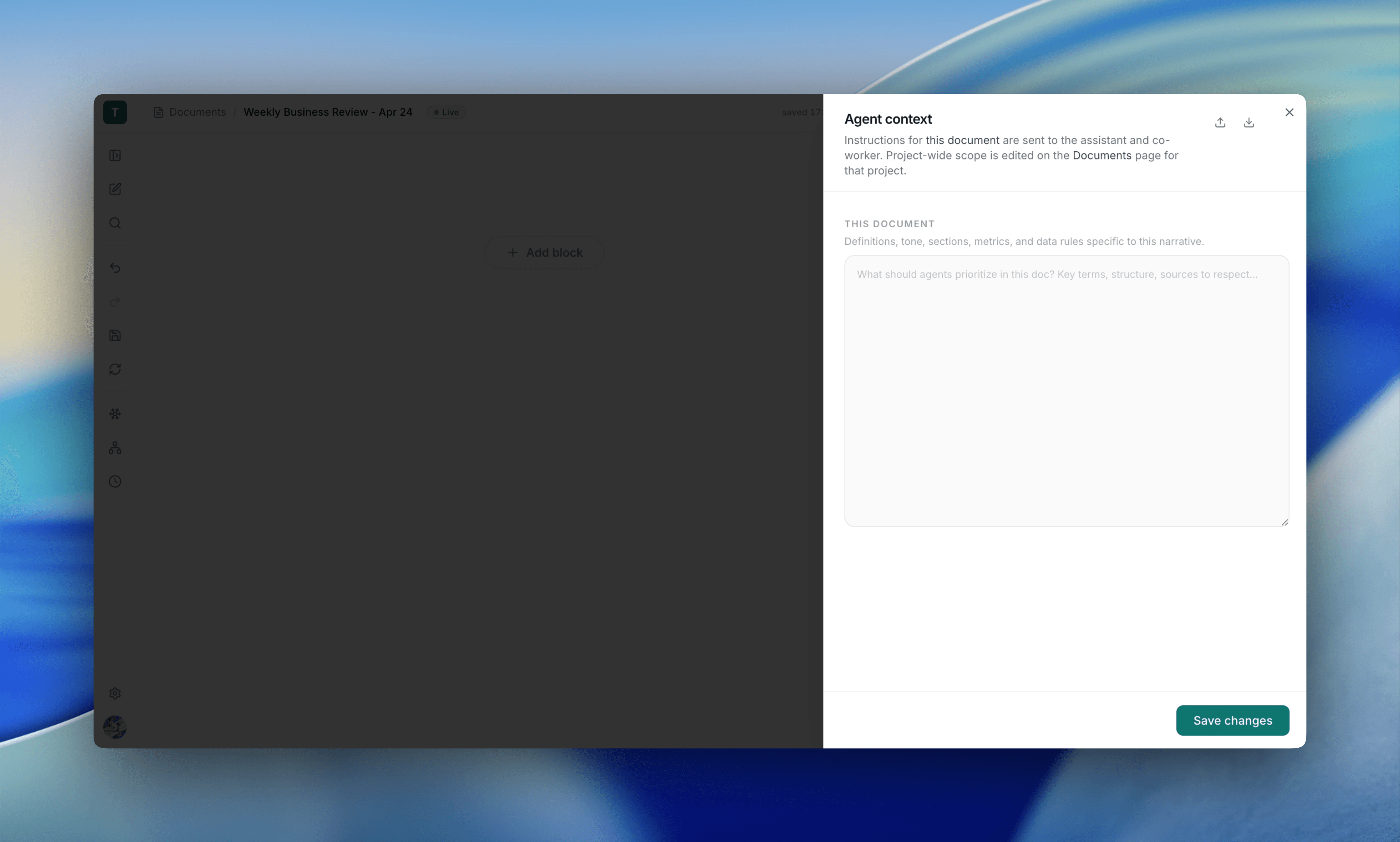Click the Agent context heading
This screenshot has height=842, width=1400.
point(888,119)
